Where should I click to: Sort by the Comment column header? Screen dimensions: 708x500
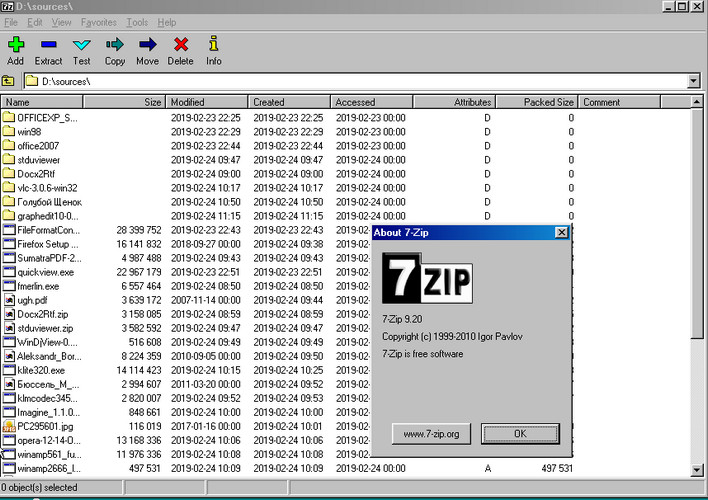[620, 102]
